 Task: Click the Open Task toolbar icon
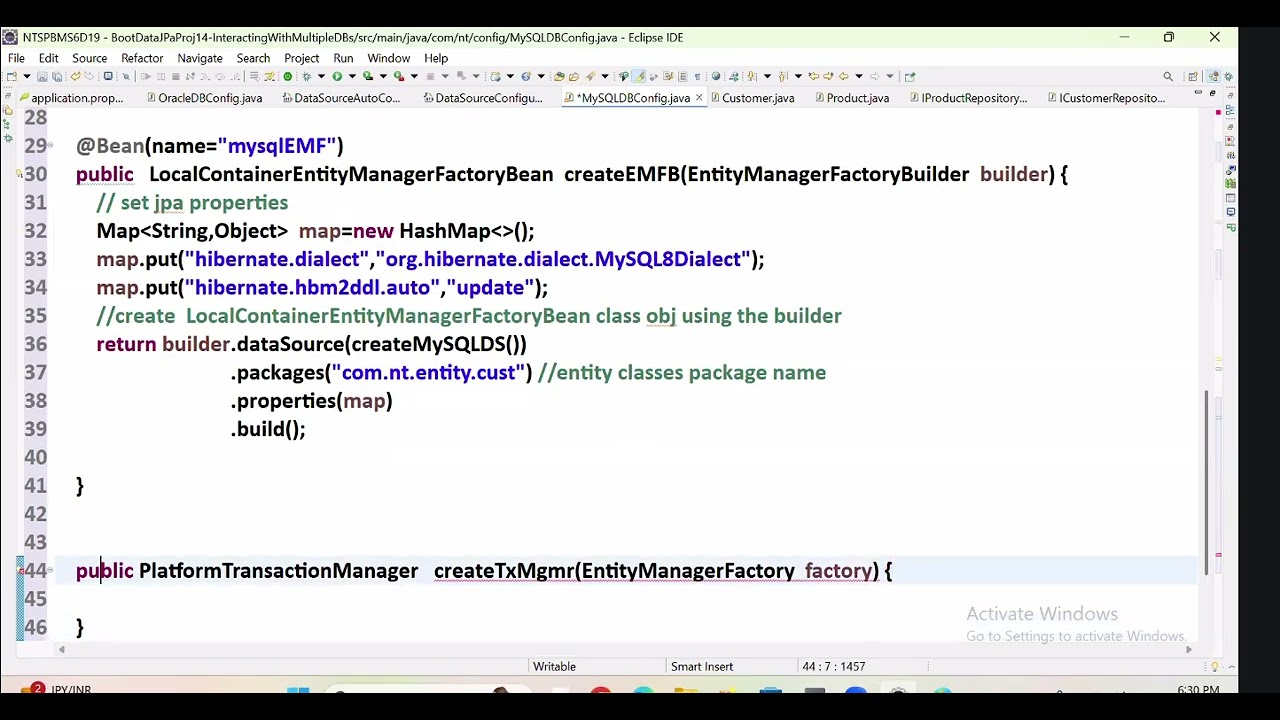[x=574, y=76]
